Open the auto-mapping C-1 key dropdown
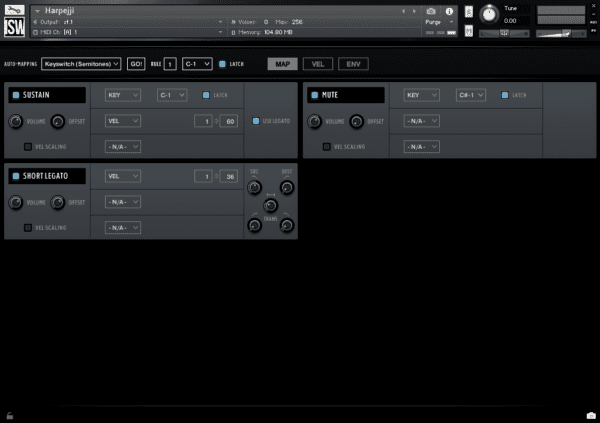Image resolution: width=600 pixels, height=423 pixels. point(197,64)
